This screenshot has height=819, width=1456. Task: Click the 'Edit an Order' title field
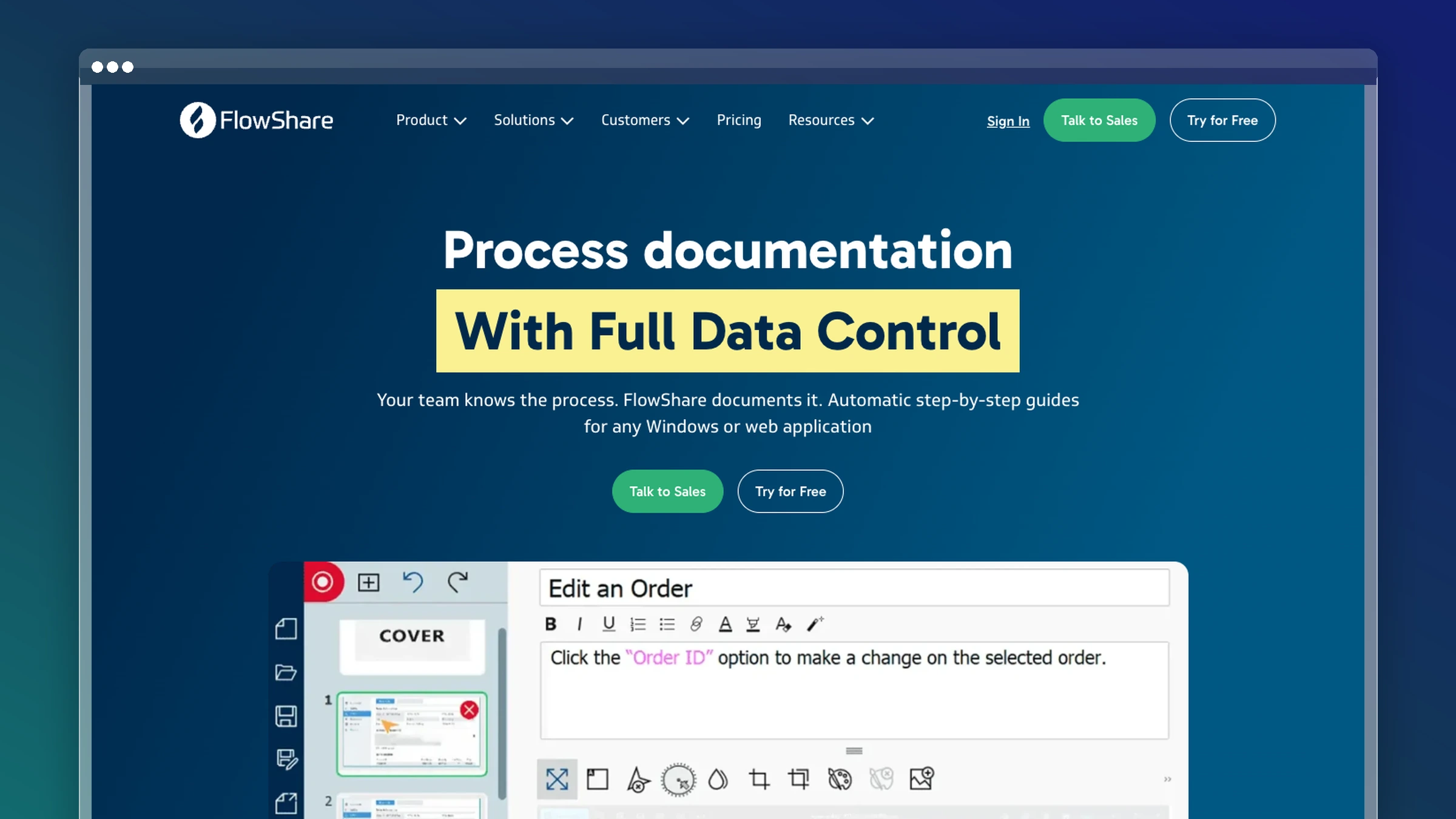click(x=854, y=588)
